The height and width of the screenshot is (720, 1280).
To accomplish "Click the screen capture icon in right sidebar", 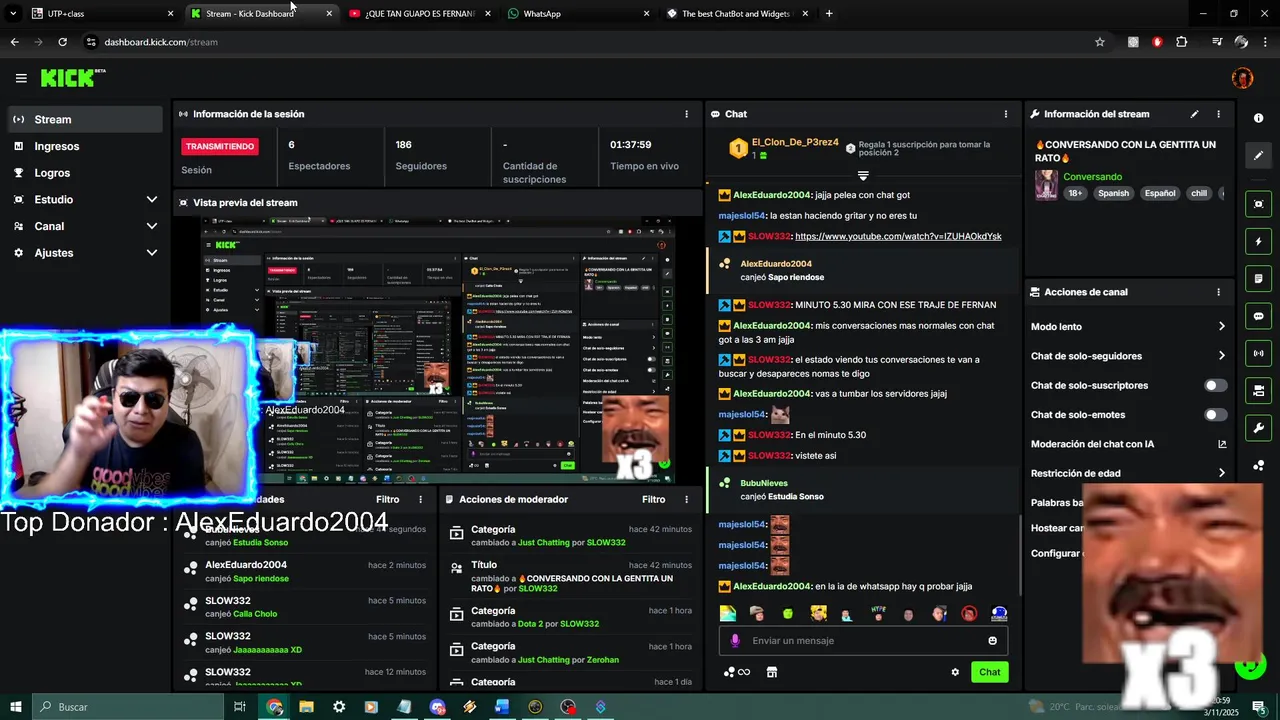I will pos(1258,204).
